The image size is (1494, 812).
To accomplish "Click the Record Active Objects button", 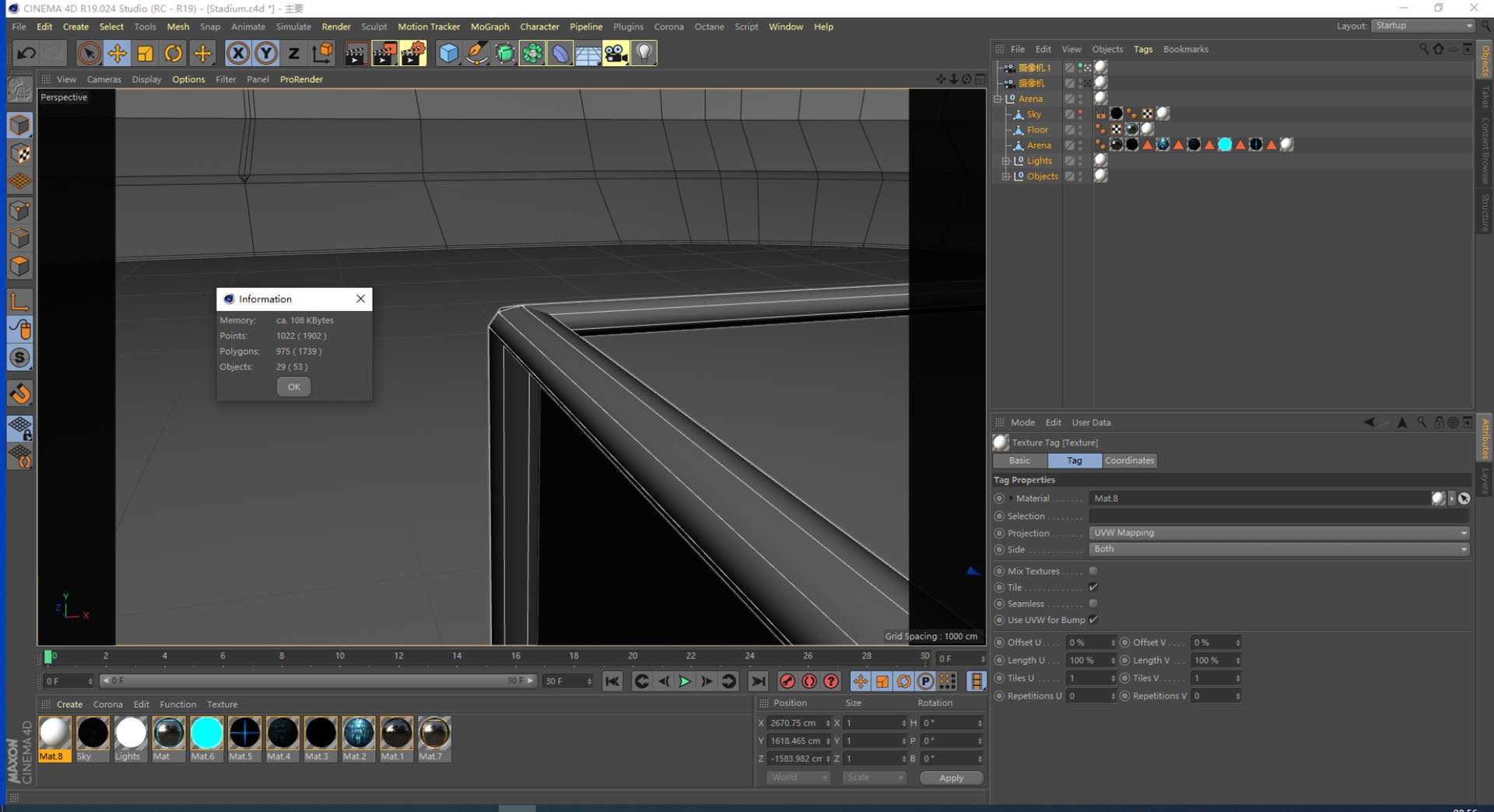I will coord(787,681).
